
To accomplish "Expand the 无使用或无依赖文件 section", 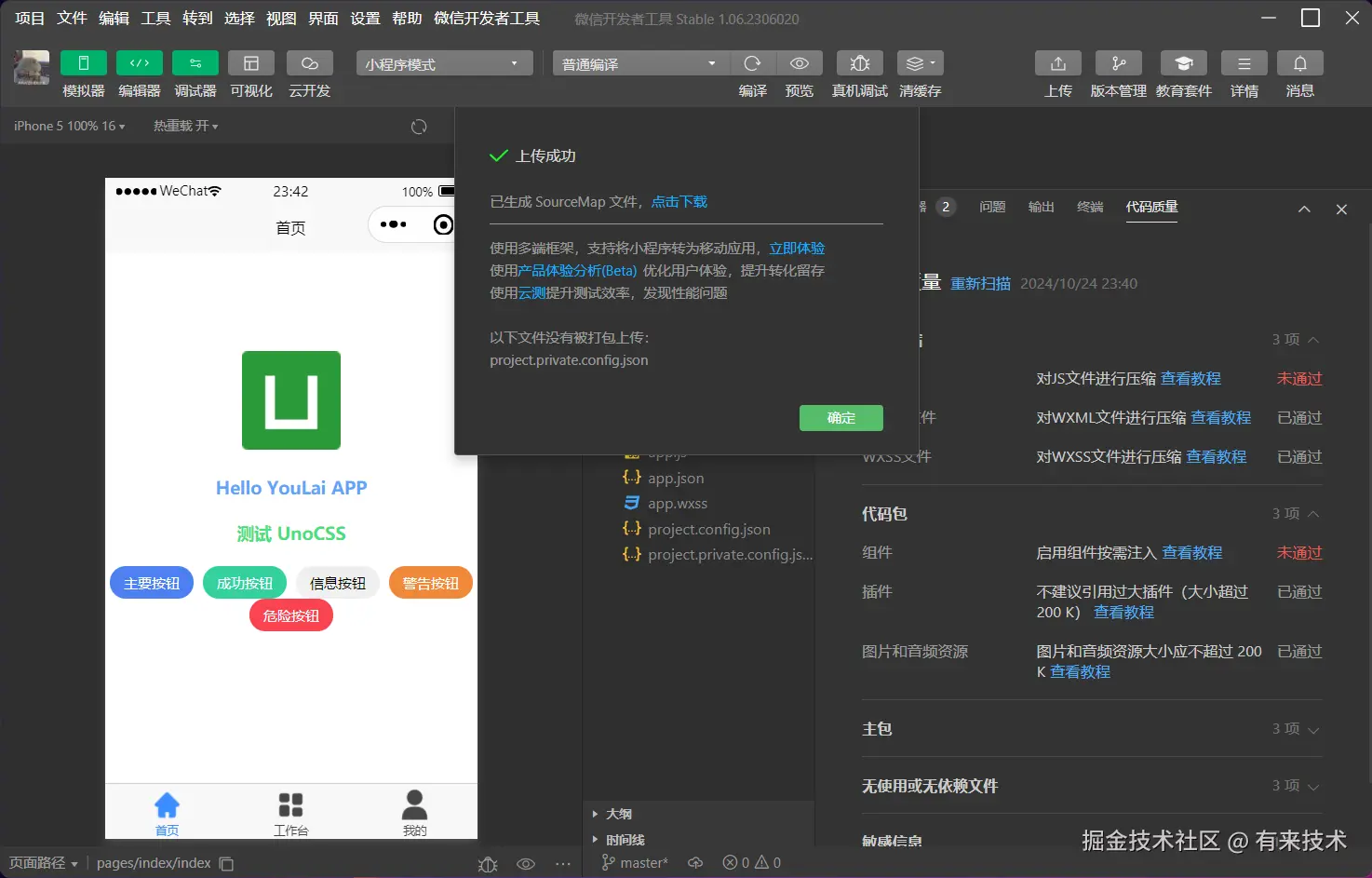I will [x=1313, y=787].
